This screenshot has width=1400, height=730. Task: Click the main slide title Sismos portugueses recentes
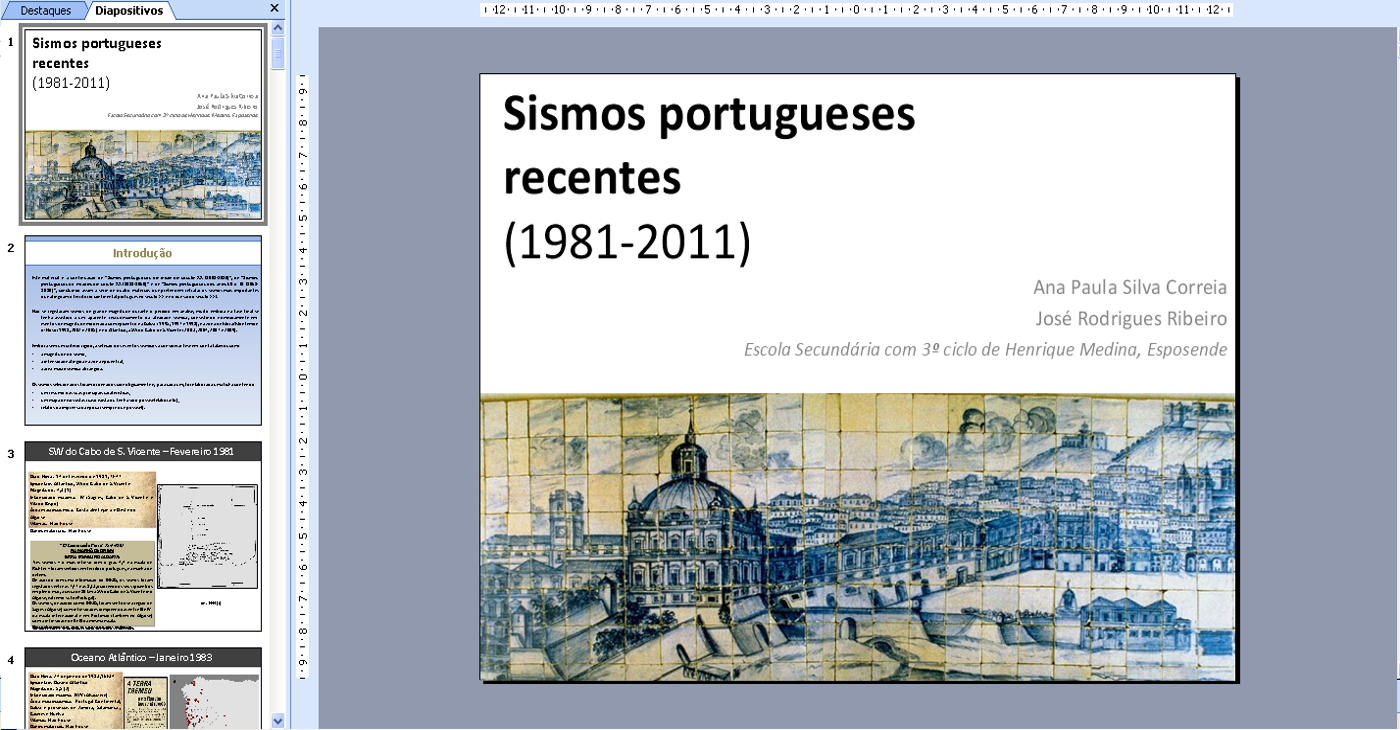pos(708,146)
